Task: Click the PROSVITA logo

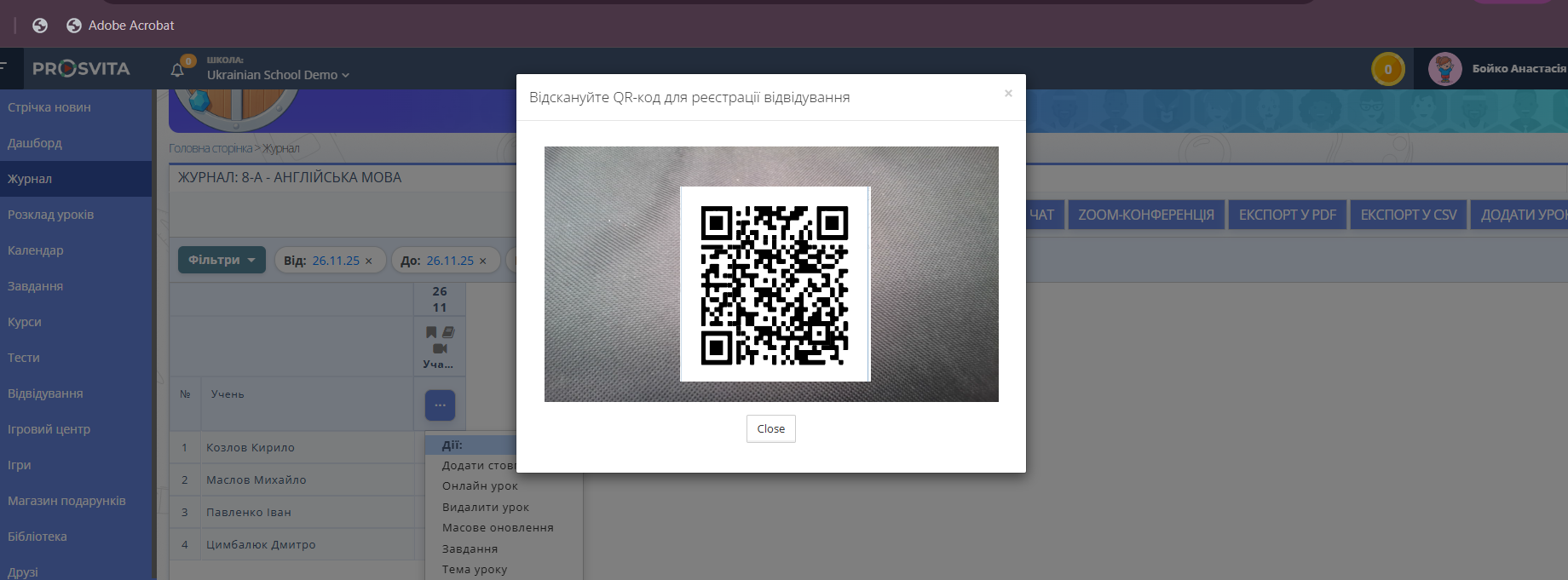Action: pos(81,69)
